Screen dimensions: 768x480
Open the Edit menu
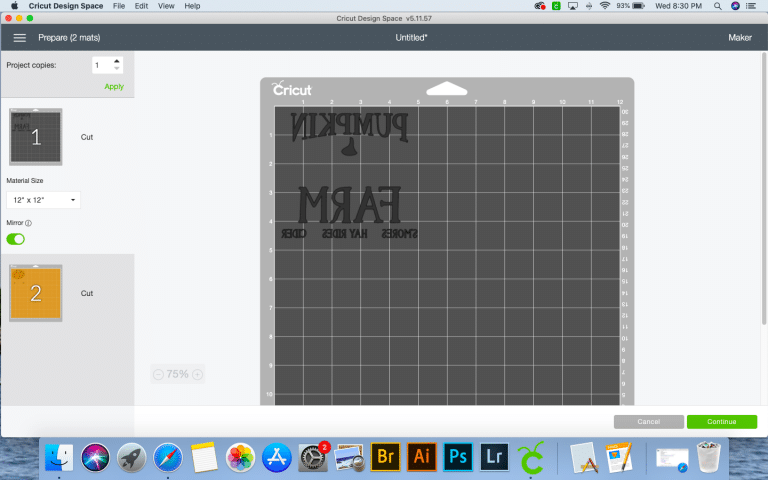tap(142, 6)
